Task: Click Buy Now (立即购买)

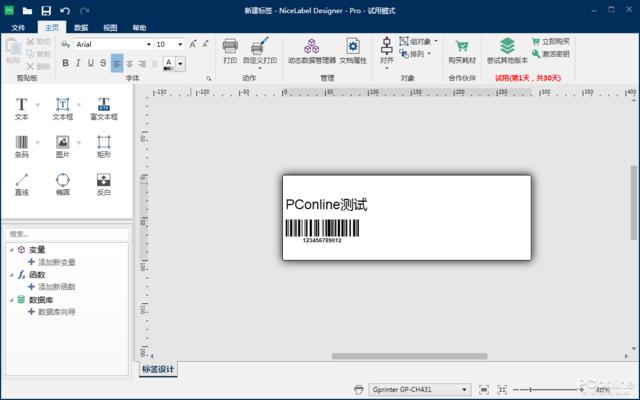Action: click(x=551, y=41)
